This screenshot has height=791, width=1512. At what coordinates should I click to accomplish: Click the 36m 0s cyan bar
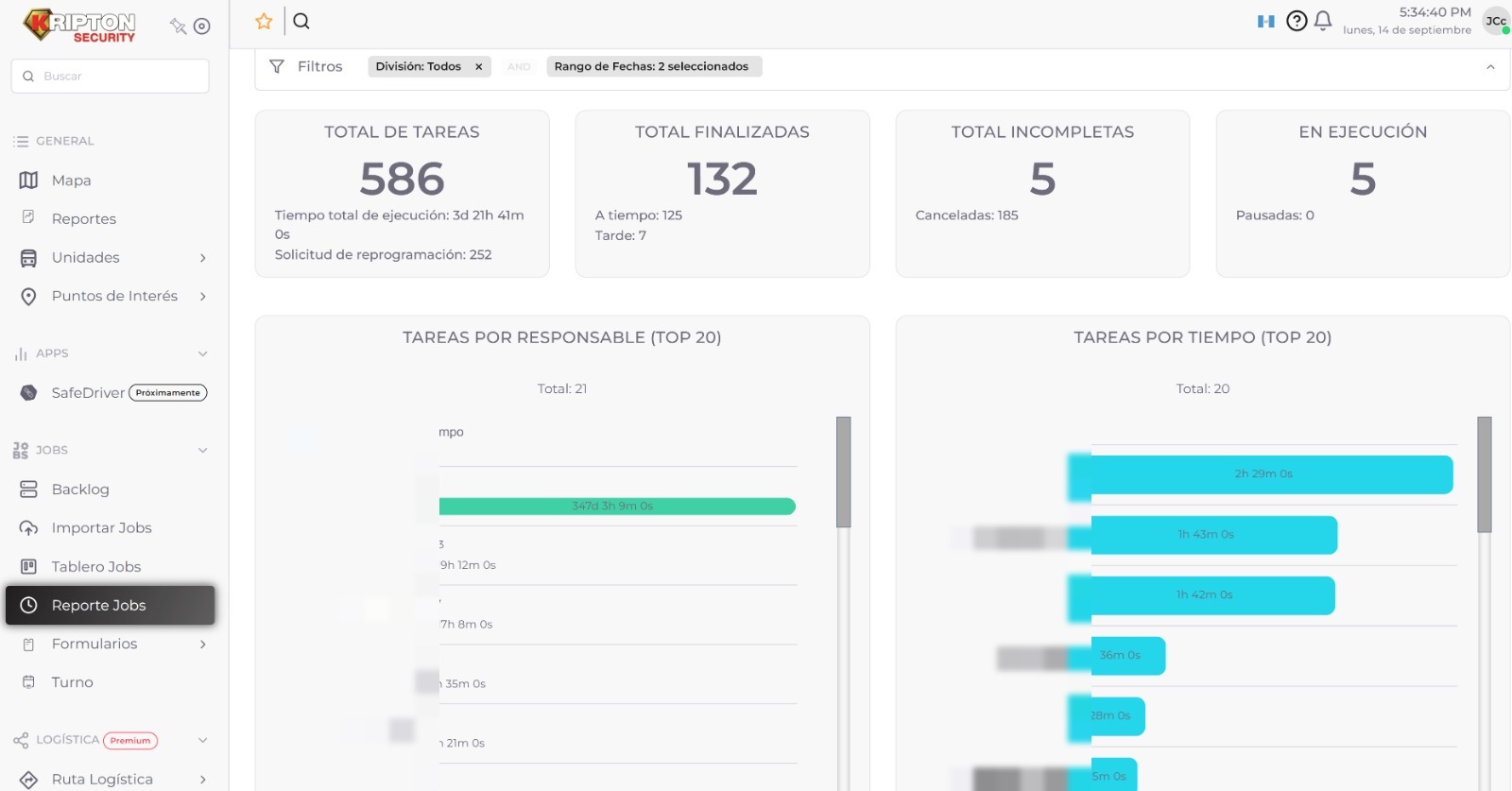click(1128, 656)
